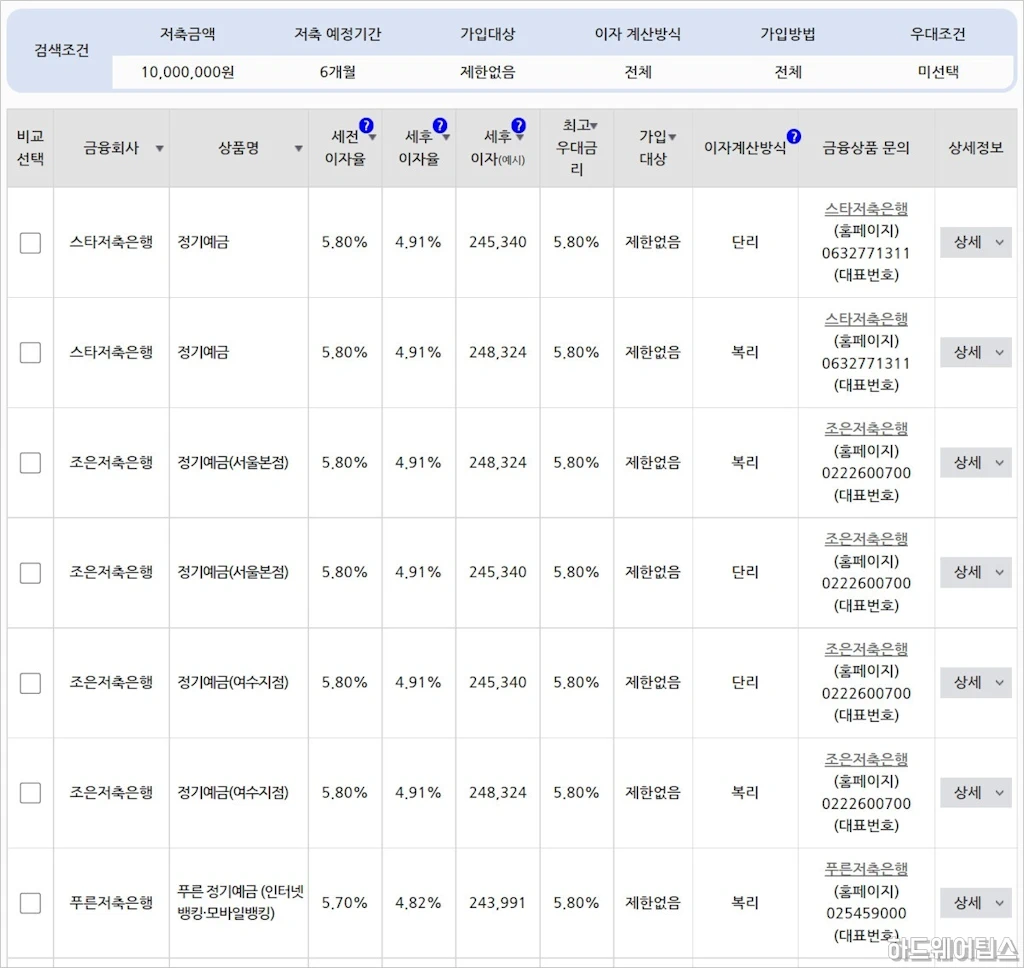Click the 비교 선택 column header
The image size is (1024, 968).
click(30, 148)
